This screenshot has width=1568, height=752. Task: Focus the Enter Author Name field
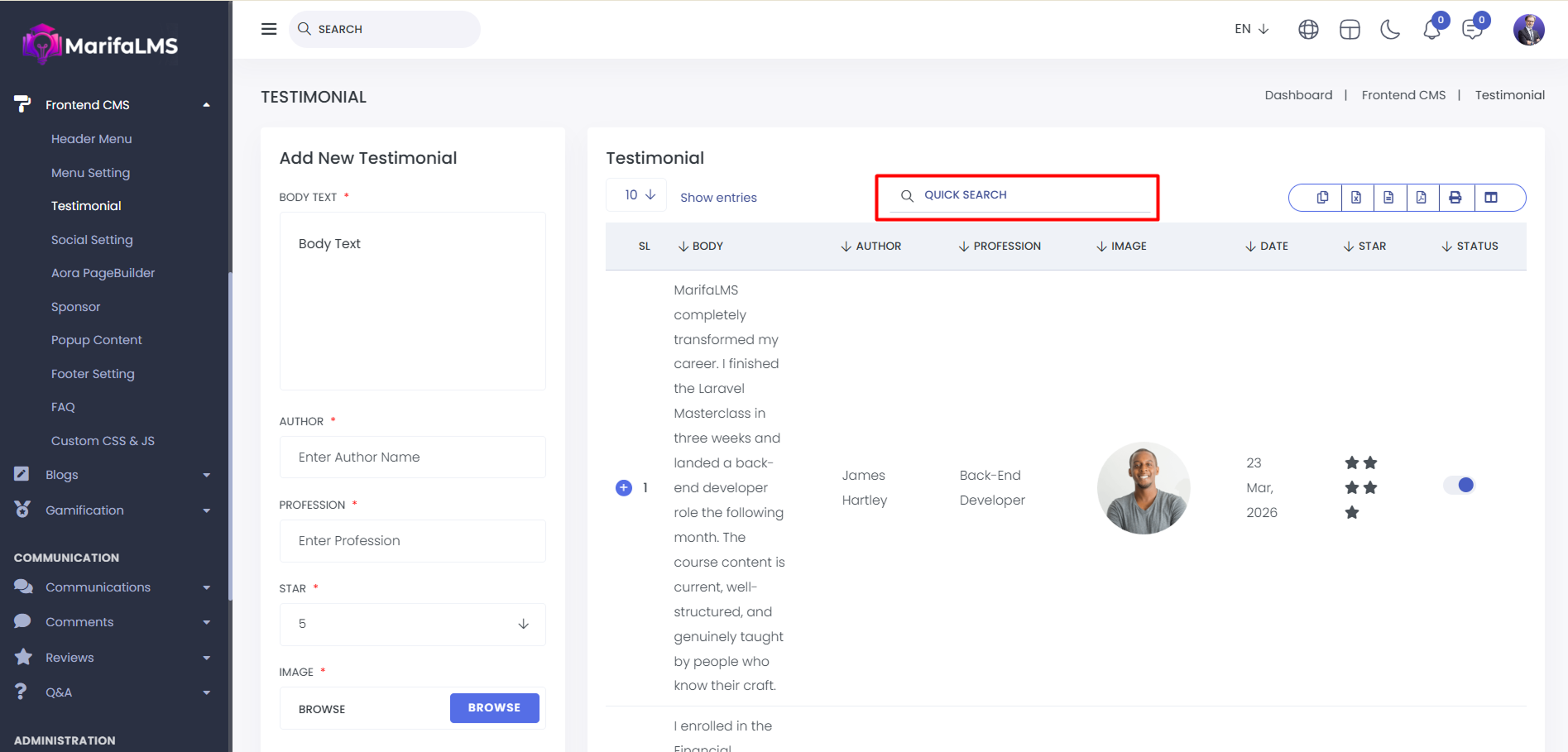pyautogui.click(x=412, y=457)
